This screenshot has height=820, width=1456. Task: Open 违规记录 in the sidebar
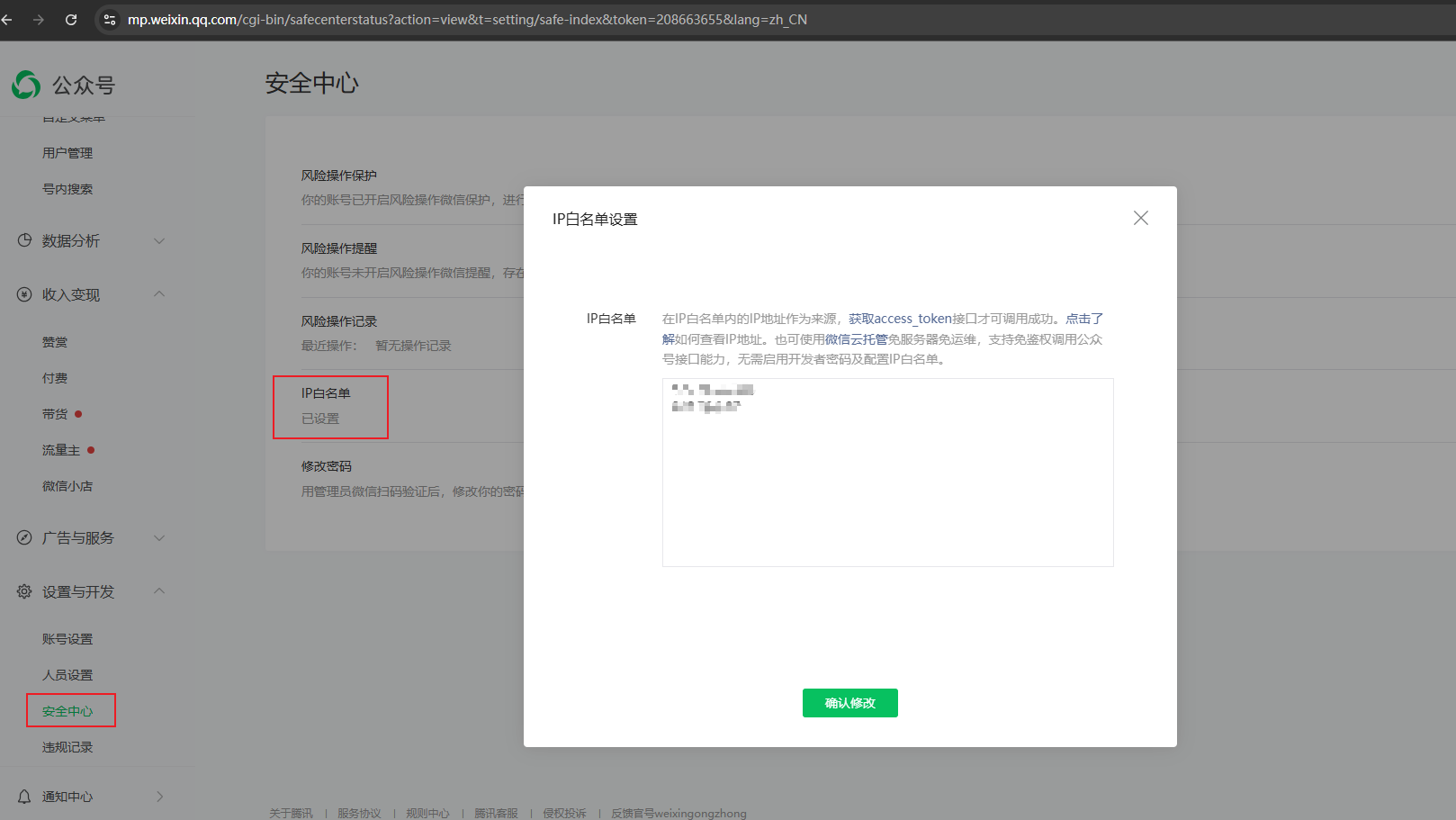tap(67, 747)
